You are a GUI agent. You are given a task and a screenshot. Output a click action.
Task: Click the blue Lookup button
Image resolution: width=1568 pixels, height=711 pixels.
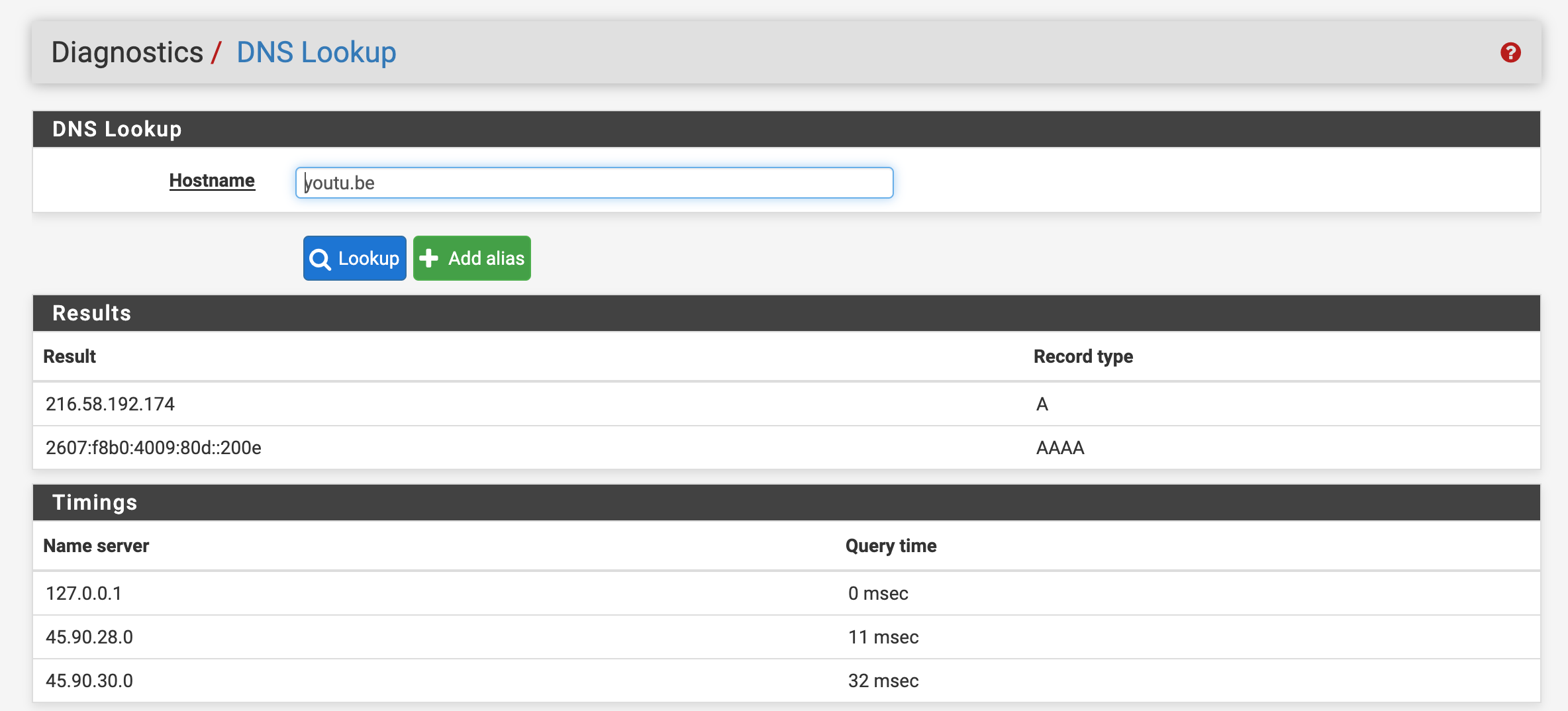click(355, 258)
